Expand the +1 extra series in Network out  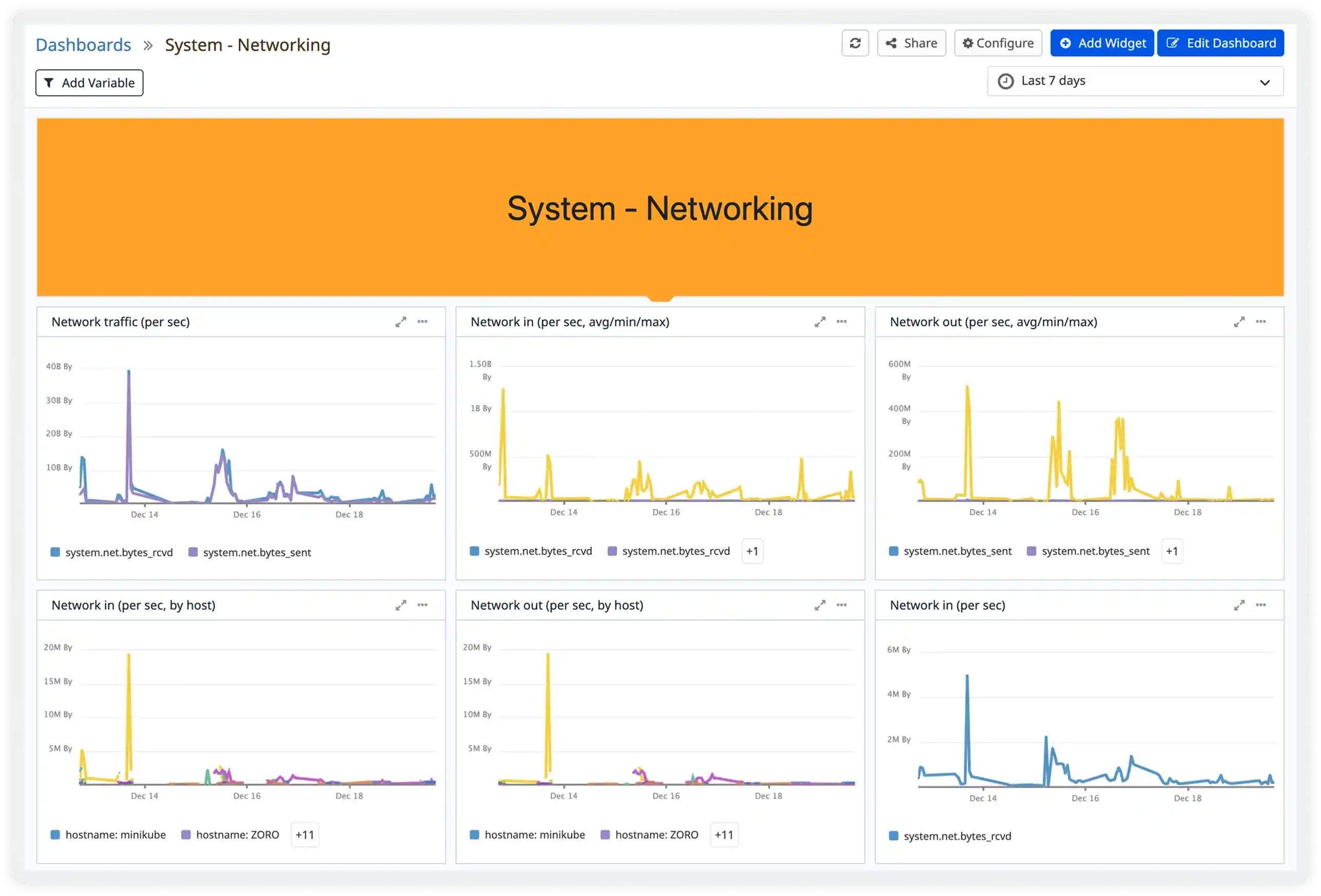coord(1172,550)
